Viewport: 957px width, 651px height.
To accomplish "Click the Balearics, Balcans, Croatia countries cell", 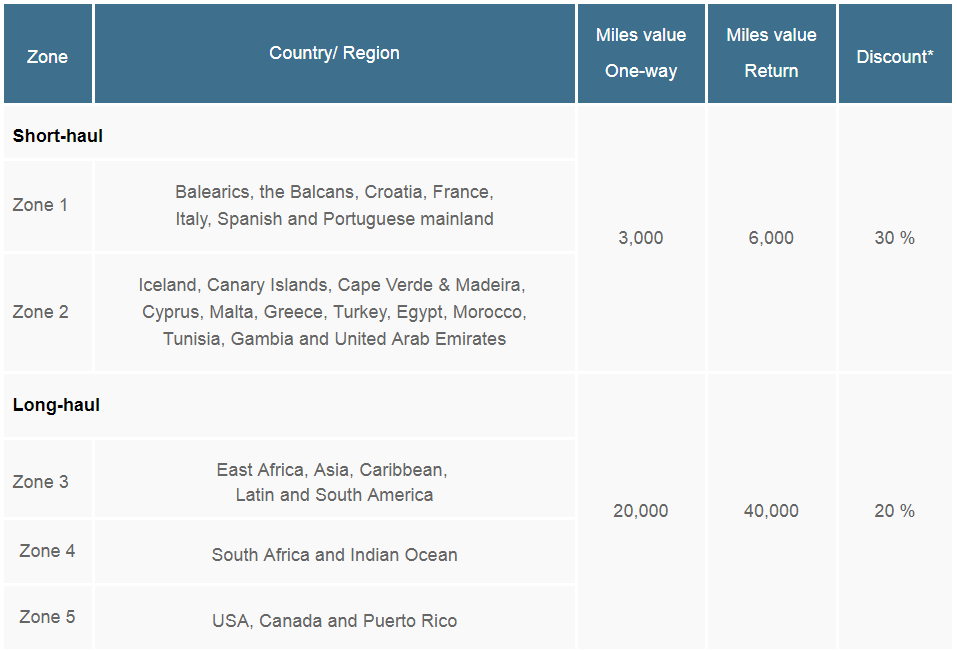I will coord(334,206).
